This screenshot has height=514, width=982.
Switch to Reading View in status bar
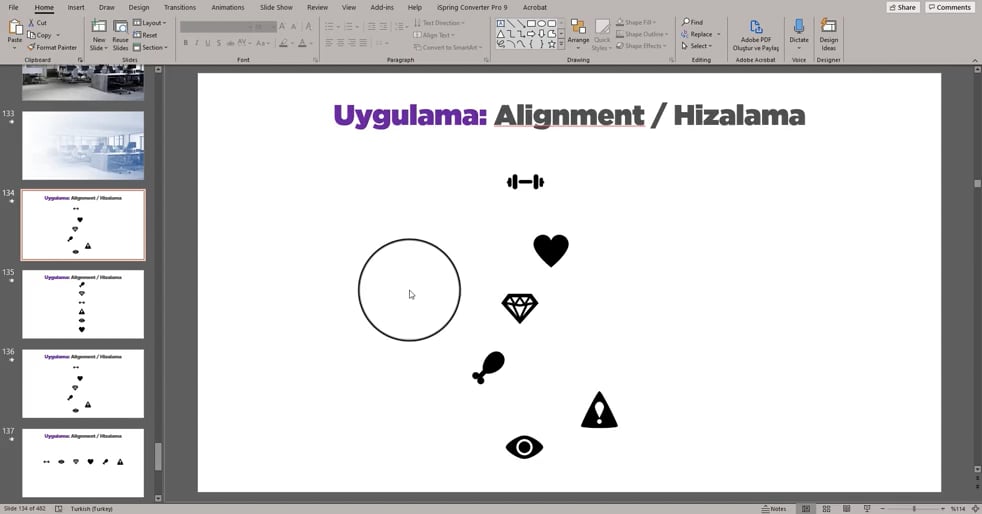(846, 509)
